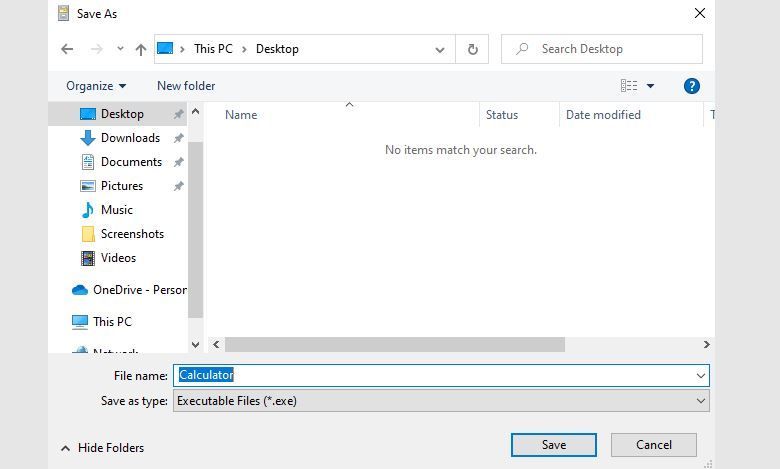Close the Save As dialog
This screenshot has height=469, width=780.
coord(699,13)
